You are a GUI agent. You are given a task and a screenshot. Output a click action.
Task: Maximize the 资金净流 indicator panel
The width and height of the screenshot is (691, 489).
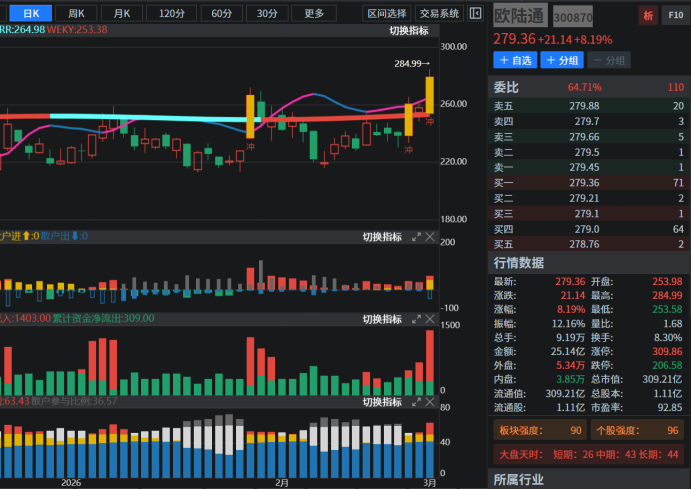pos(416,319)
